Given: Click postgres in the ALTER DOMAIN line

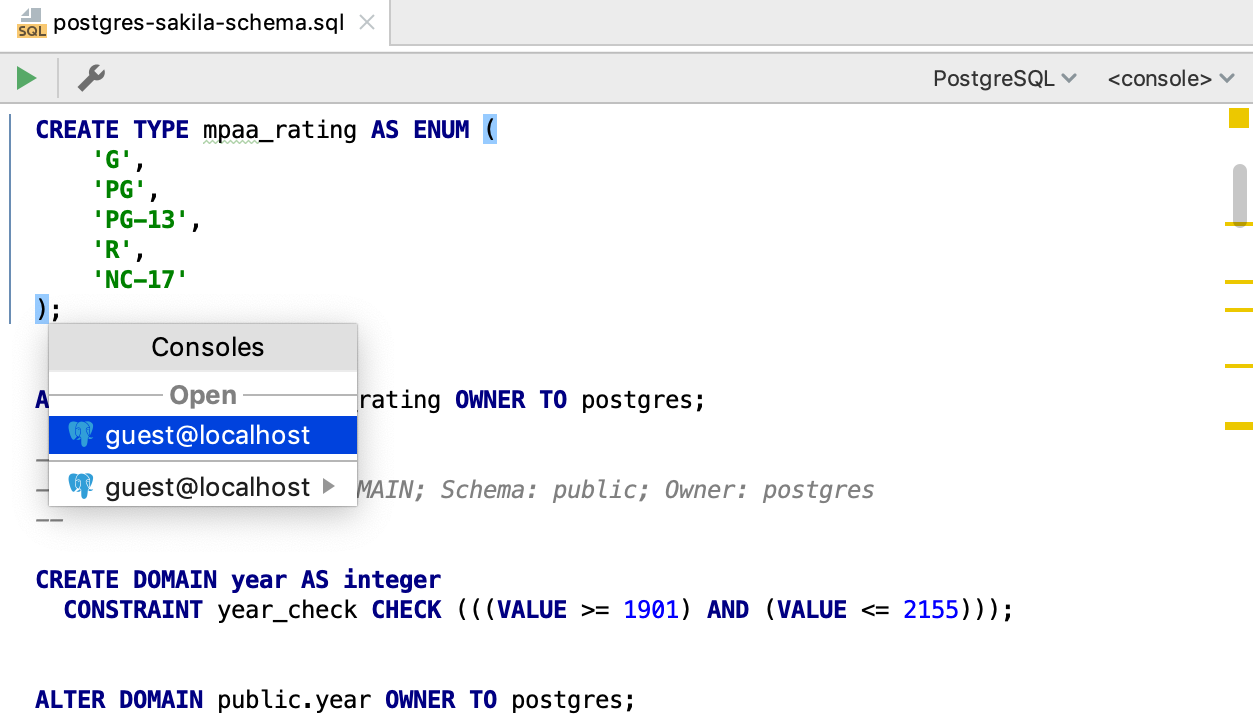Looking at the screenshot, I should (567, 700).
